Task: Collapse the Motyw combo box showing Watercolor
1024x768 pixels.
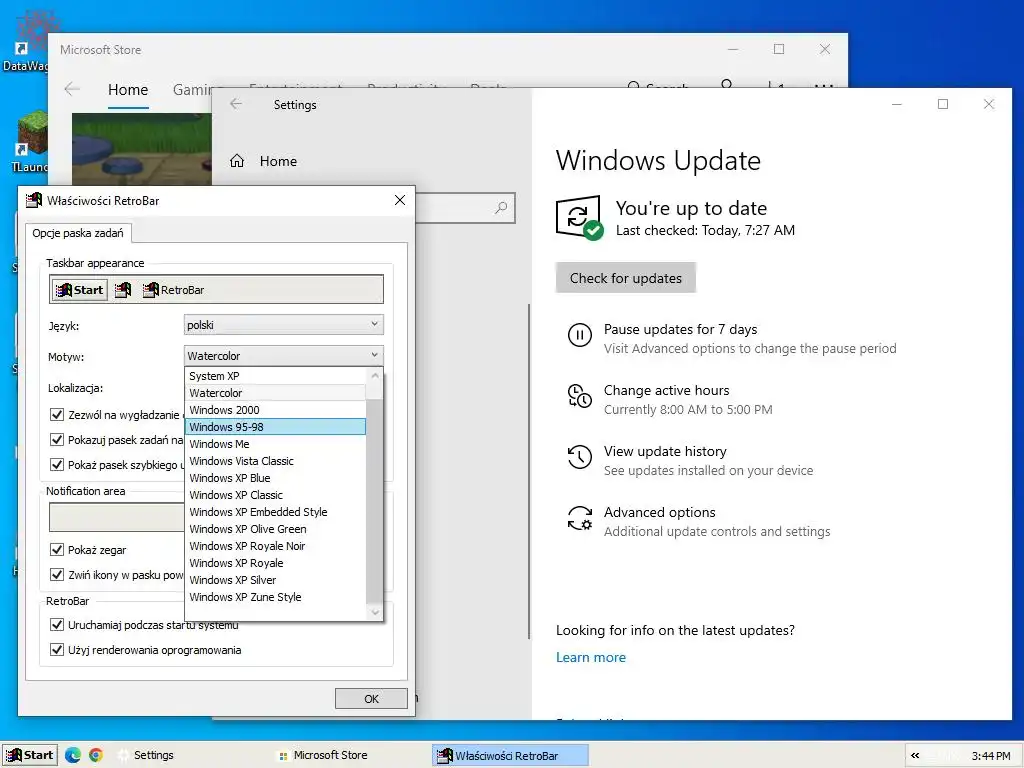Action: point(283,356)
